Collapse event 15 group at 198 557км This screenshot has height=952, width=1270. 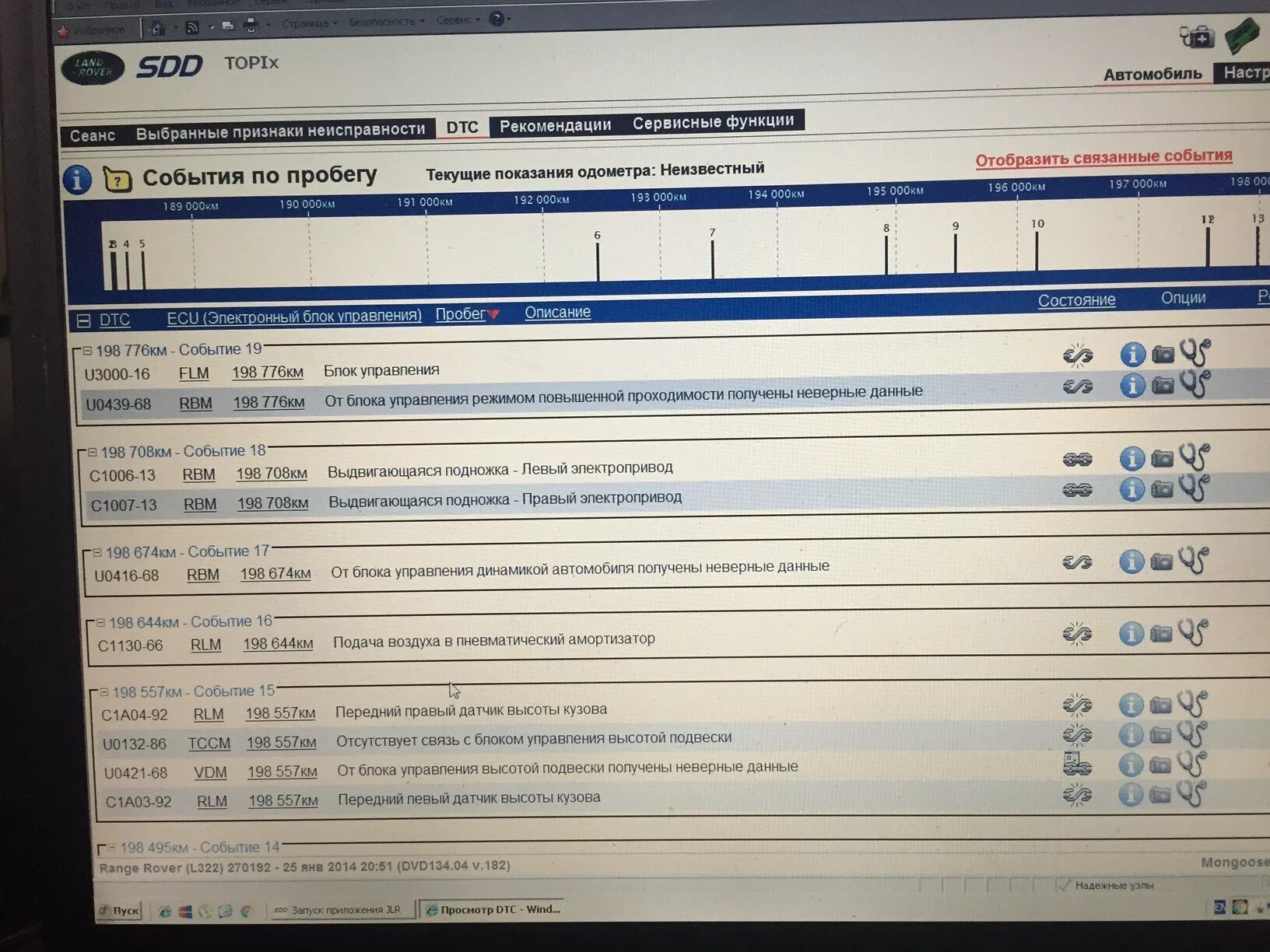103,691
